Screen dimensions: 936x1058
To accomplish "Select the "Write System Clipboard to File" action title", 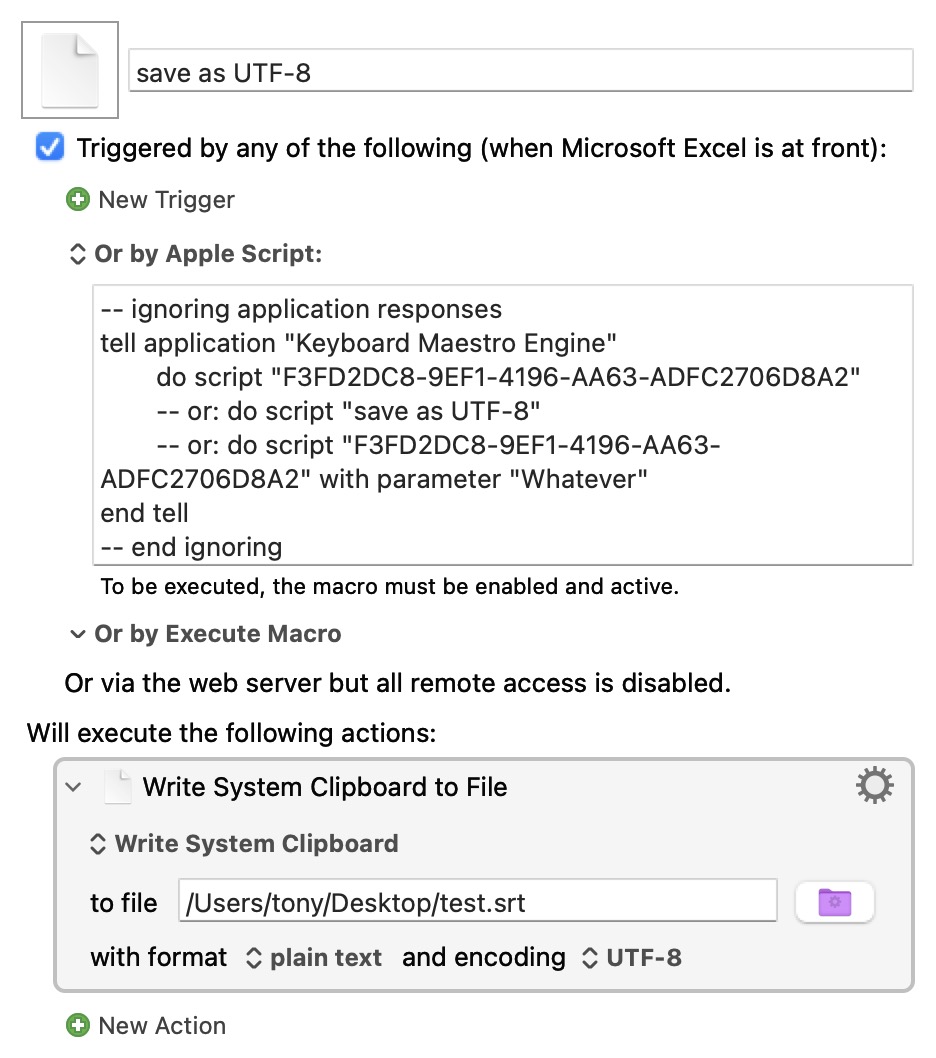I will [325, 787].
